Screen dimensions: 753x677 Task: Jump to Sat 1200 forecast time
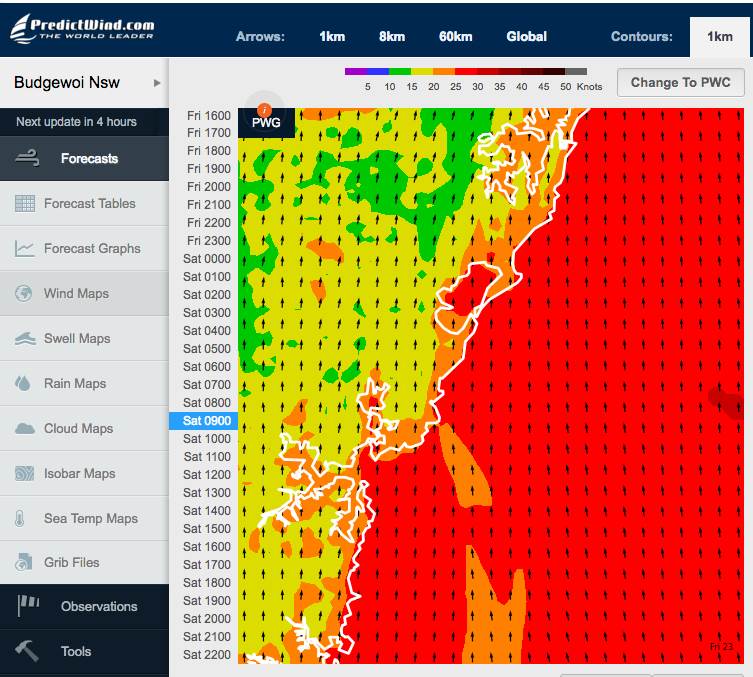(x=206, y=475)
